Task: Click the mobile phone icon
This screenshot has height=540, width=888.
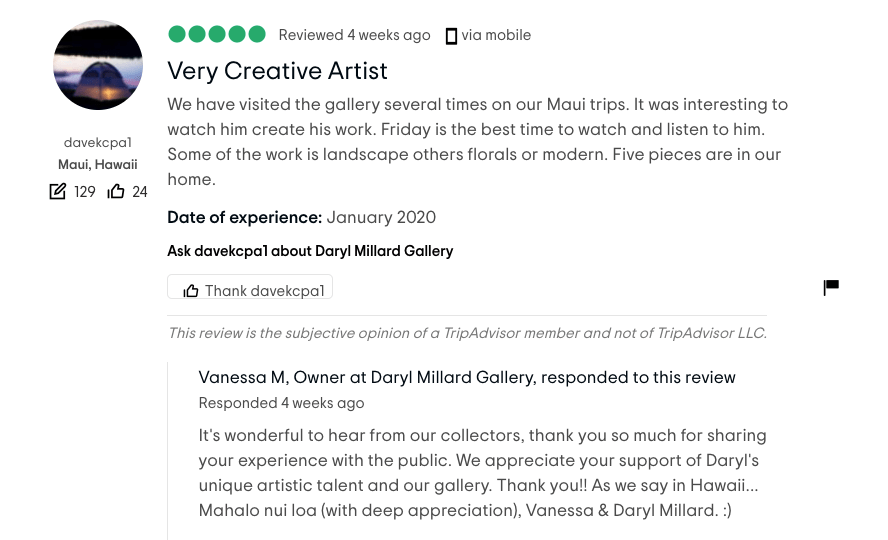Action: 451,36
